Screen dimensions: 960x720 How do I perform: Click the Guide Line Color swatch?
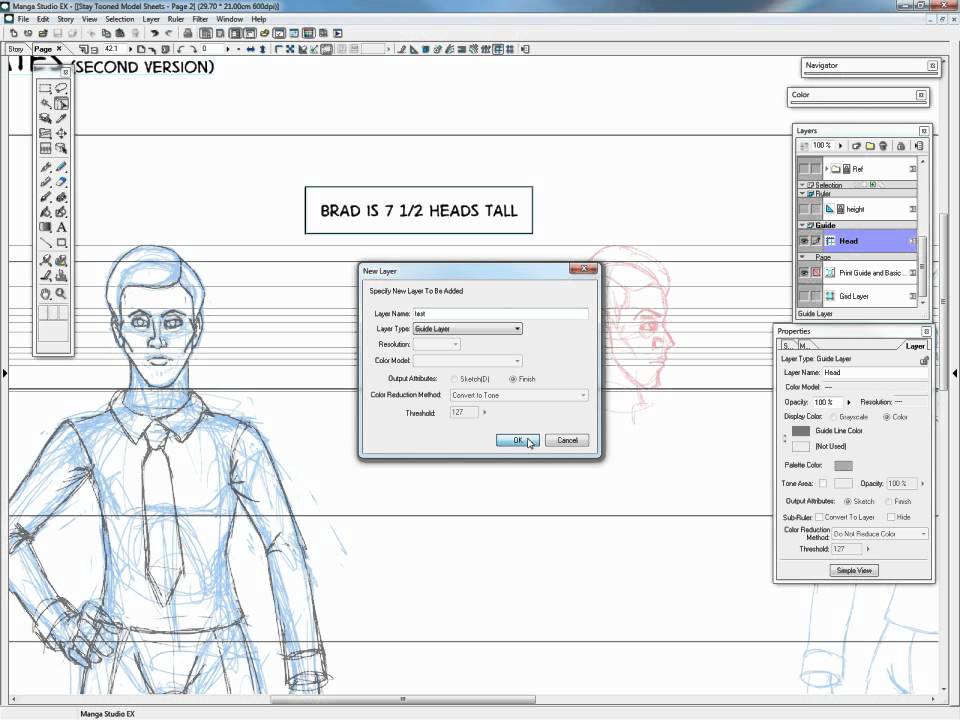801,431
